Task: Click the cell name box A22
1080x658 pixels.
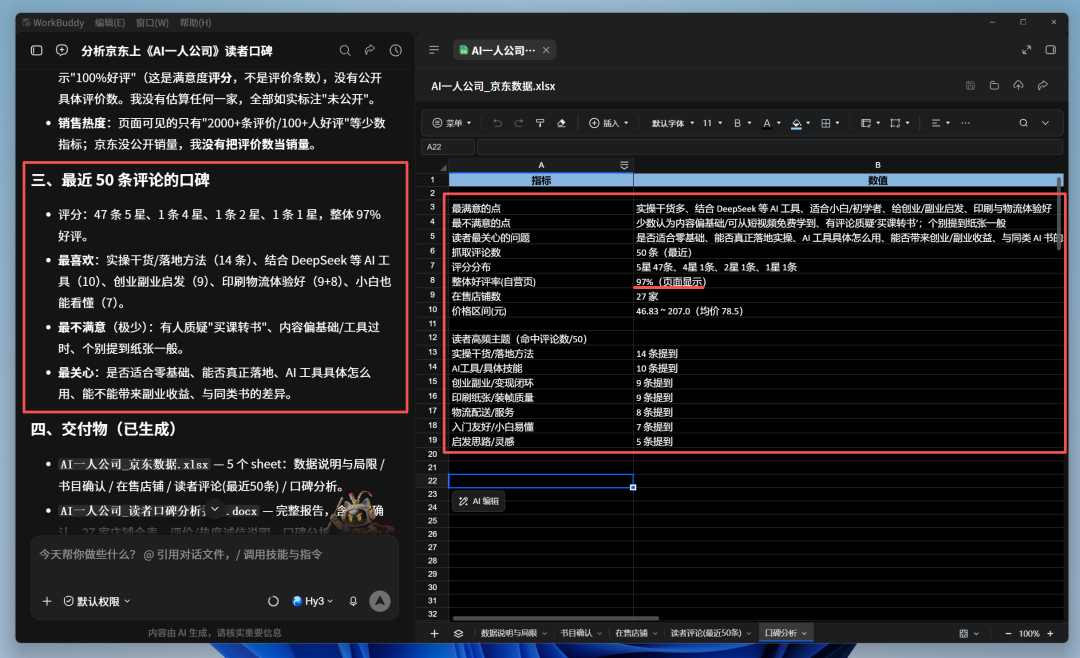Action: (448, 147)
